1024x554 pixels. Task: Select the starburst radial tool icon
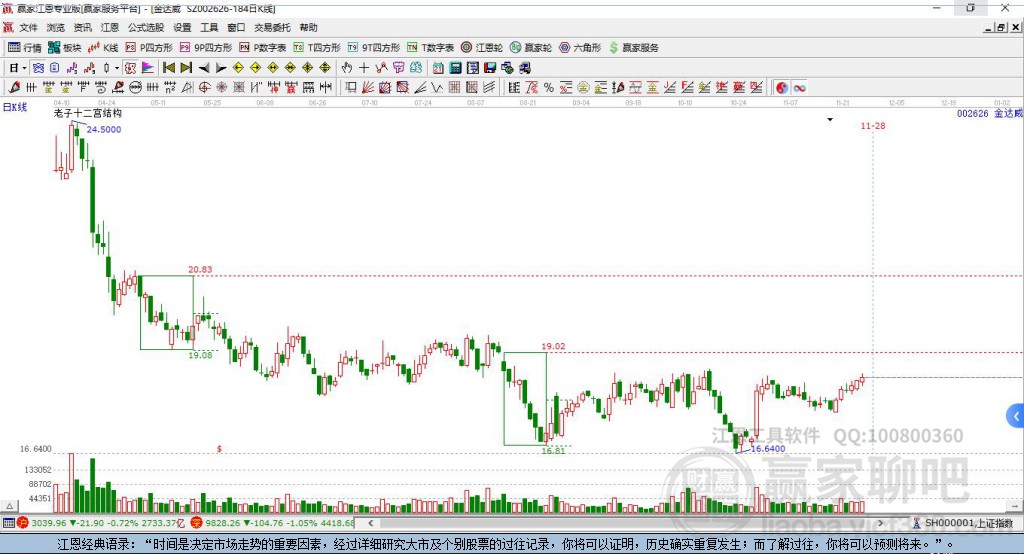[222, 88]
